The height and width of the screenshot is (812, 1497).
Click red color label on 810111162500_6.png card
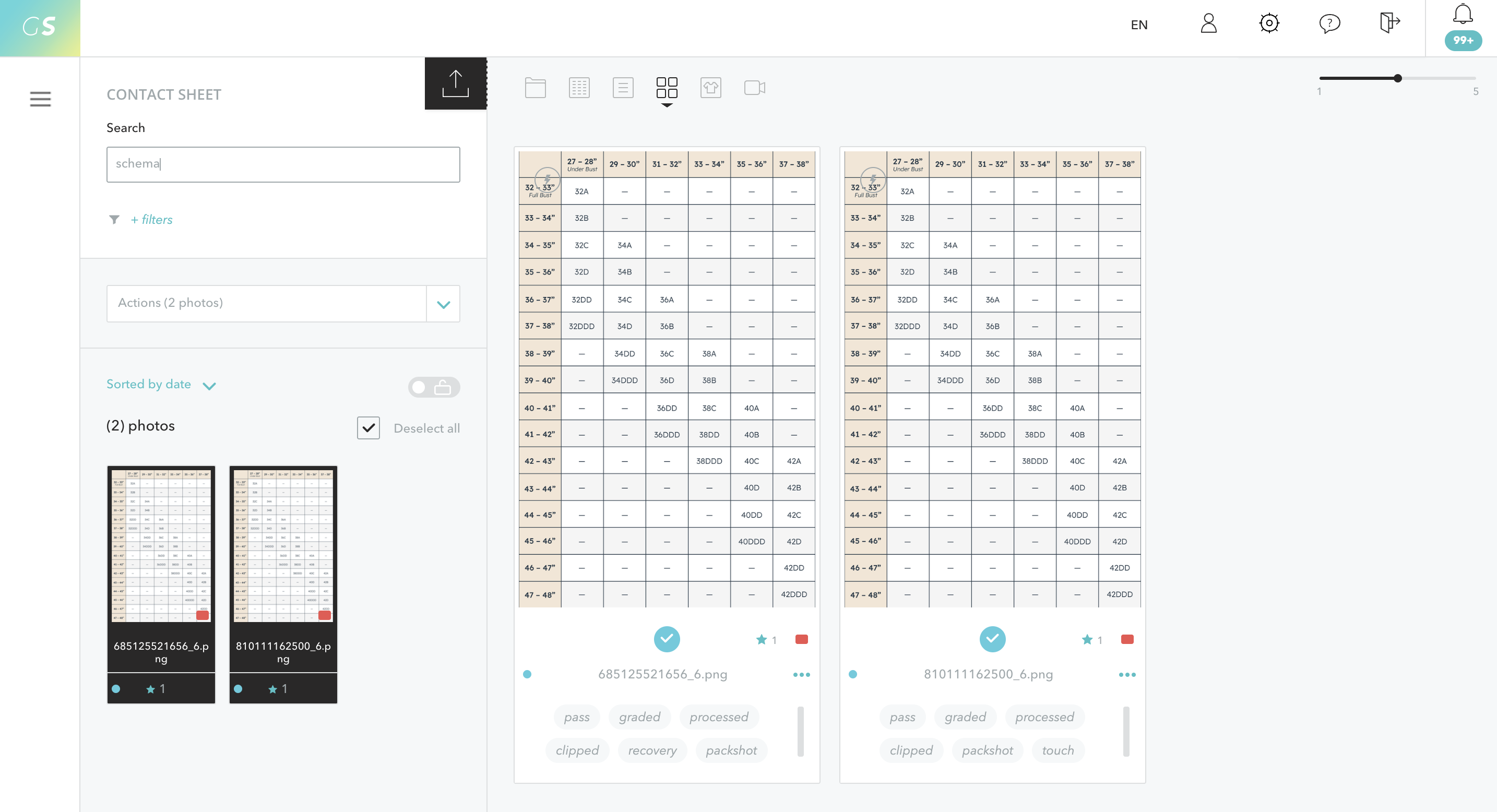(x=1127, y=639)
